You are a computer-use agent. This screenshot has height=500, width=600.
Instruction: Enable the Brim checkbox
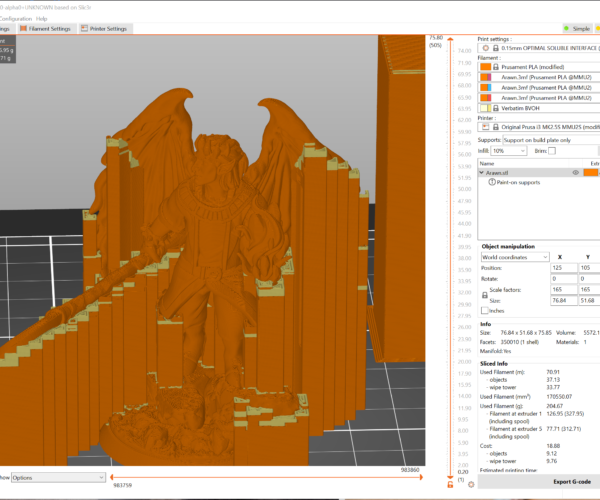[x=552, y=151]
